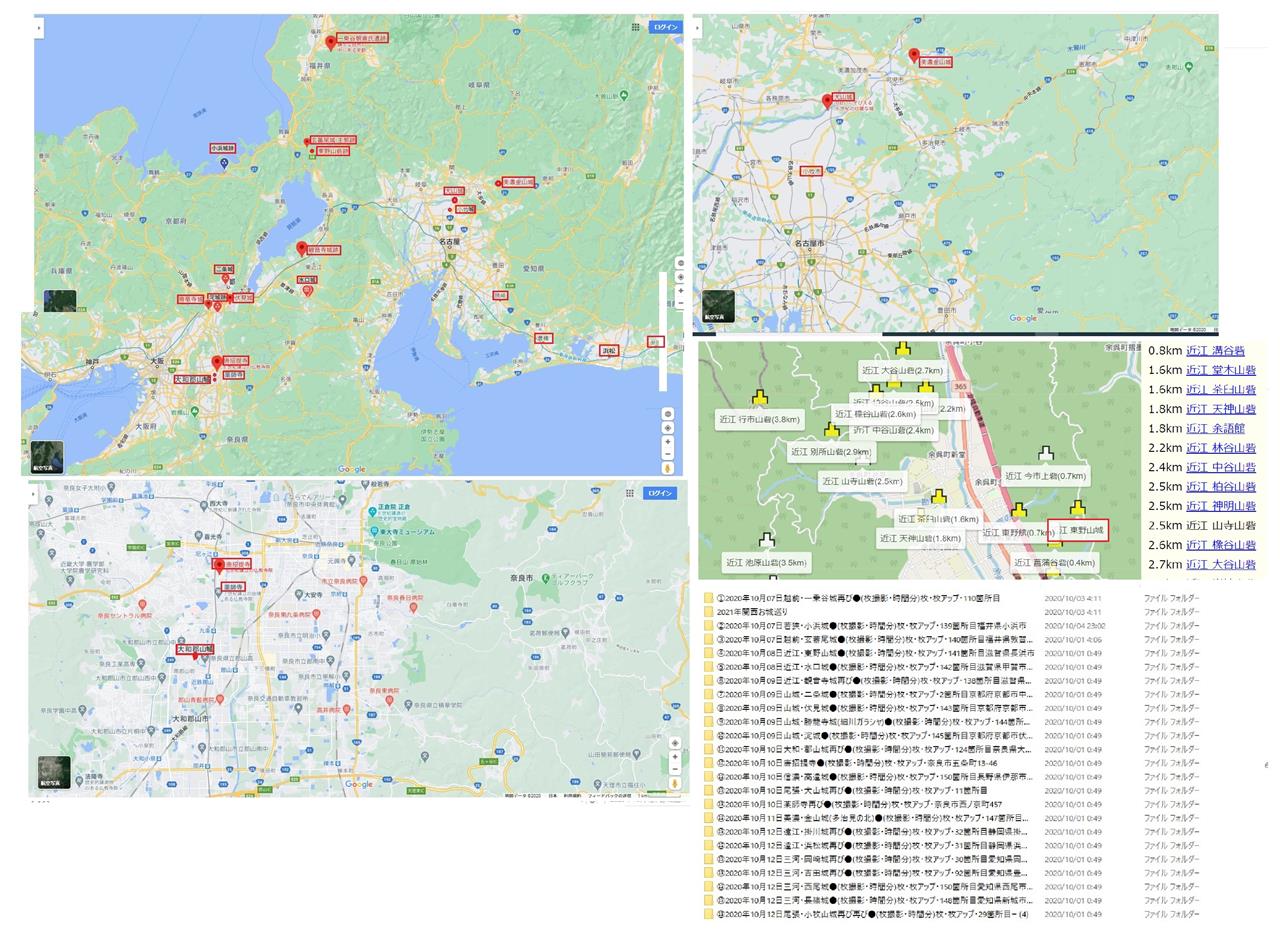This screenshot has height=938, width=1280.
Task: Click 犬山城 pin on the top-right Nagoya map
Action: pyautogui.click(x=827, y=101)
